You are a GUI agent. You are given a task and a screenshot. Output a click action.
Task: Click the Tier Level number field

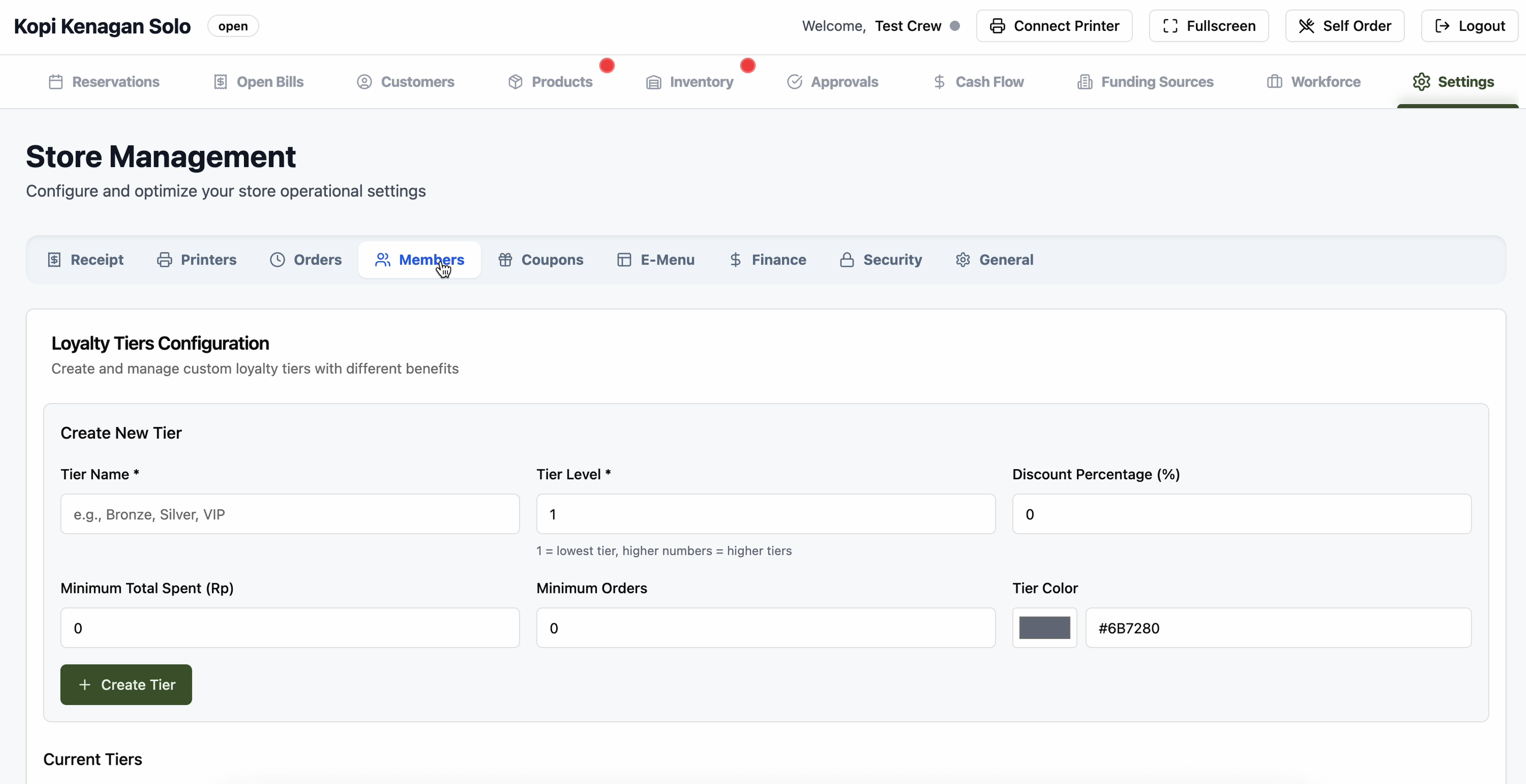point(765,514)
